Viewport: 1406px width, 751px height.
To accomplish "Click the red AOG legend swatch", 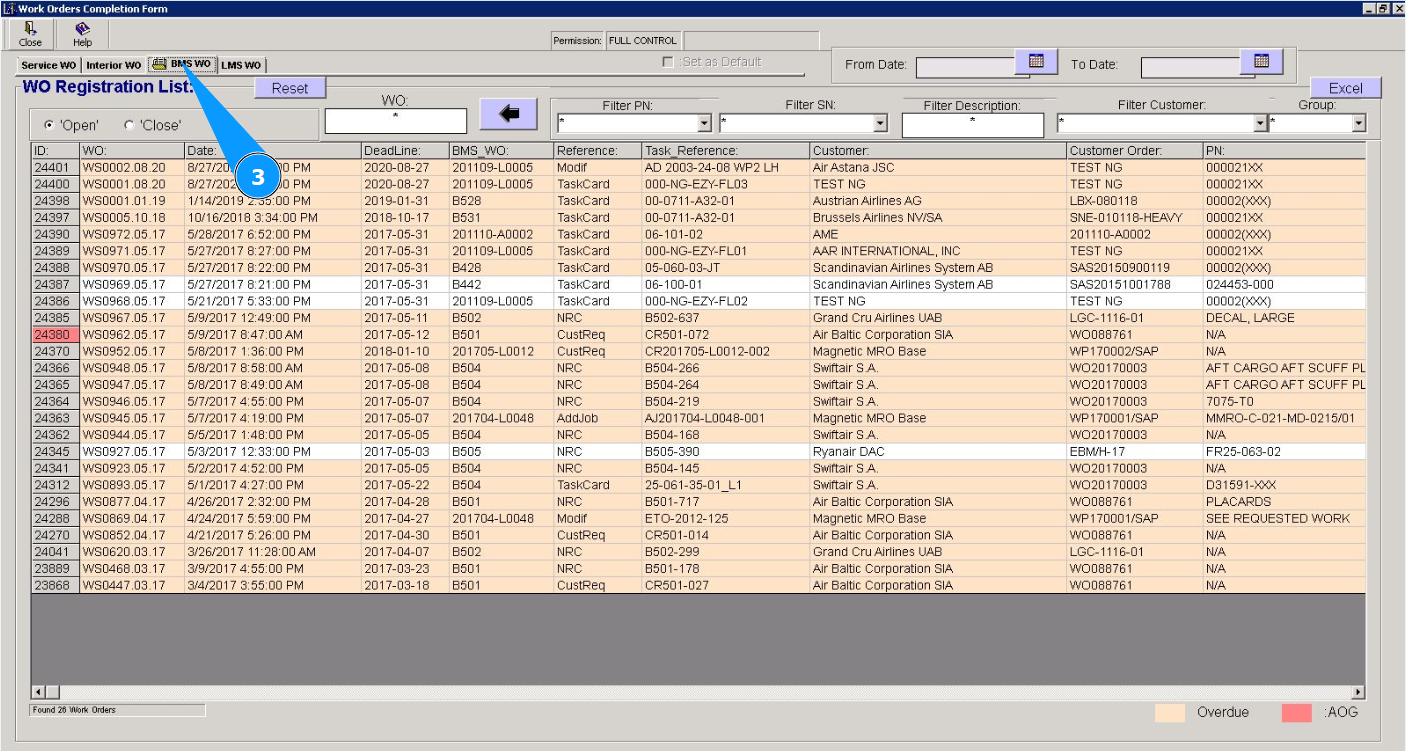I will (x=1296, y=713).
